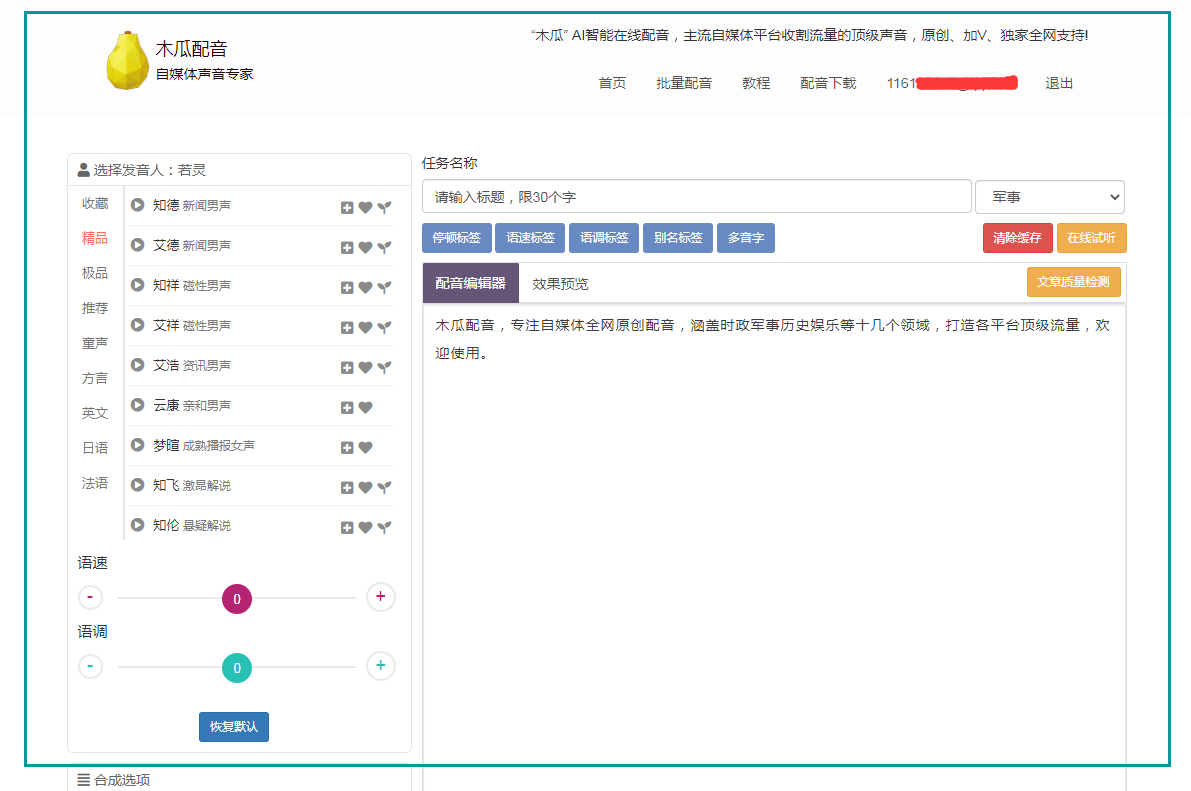
Task: Play the 知德 新闻男声 voice sample
Action: click(138, 205)
